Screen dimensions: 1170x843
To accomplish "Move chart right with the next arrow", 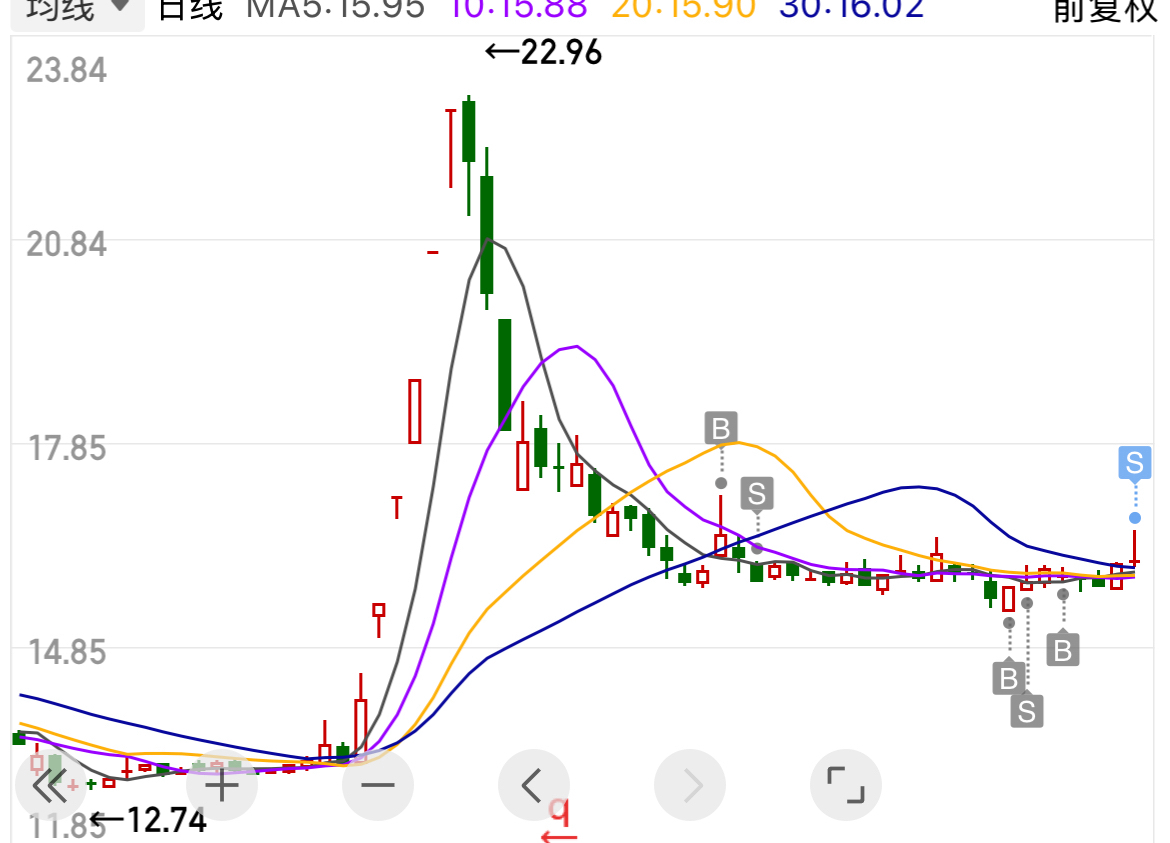I will tap(689, 785).
